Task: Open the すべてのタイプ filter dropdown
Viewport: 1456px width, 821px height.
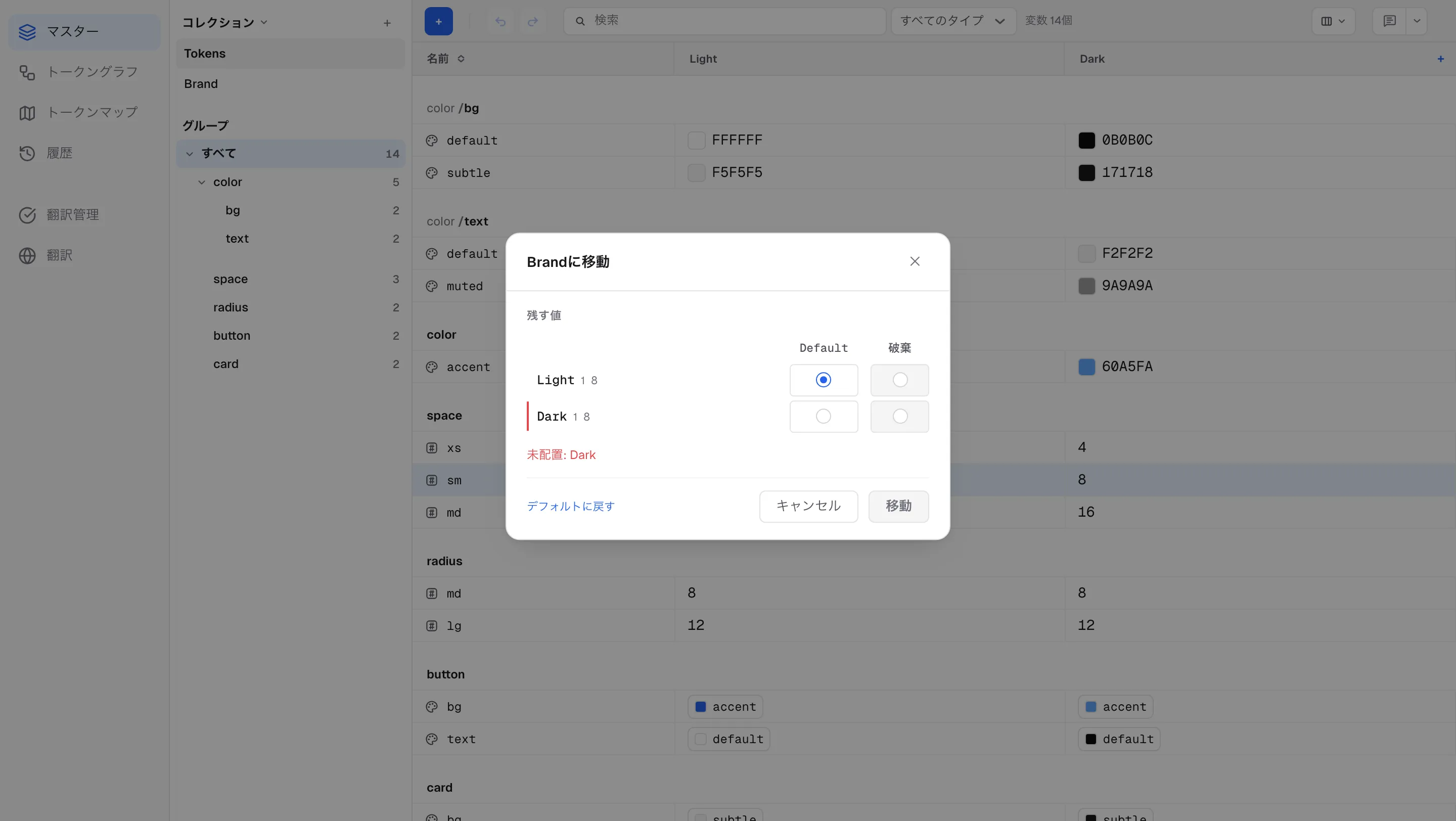Action: tap(953, 21)
